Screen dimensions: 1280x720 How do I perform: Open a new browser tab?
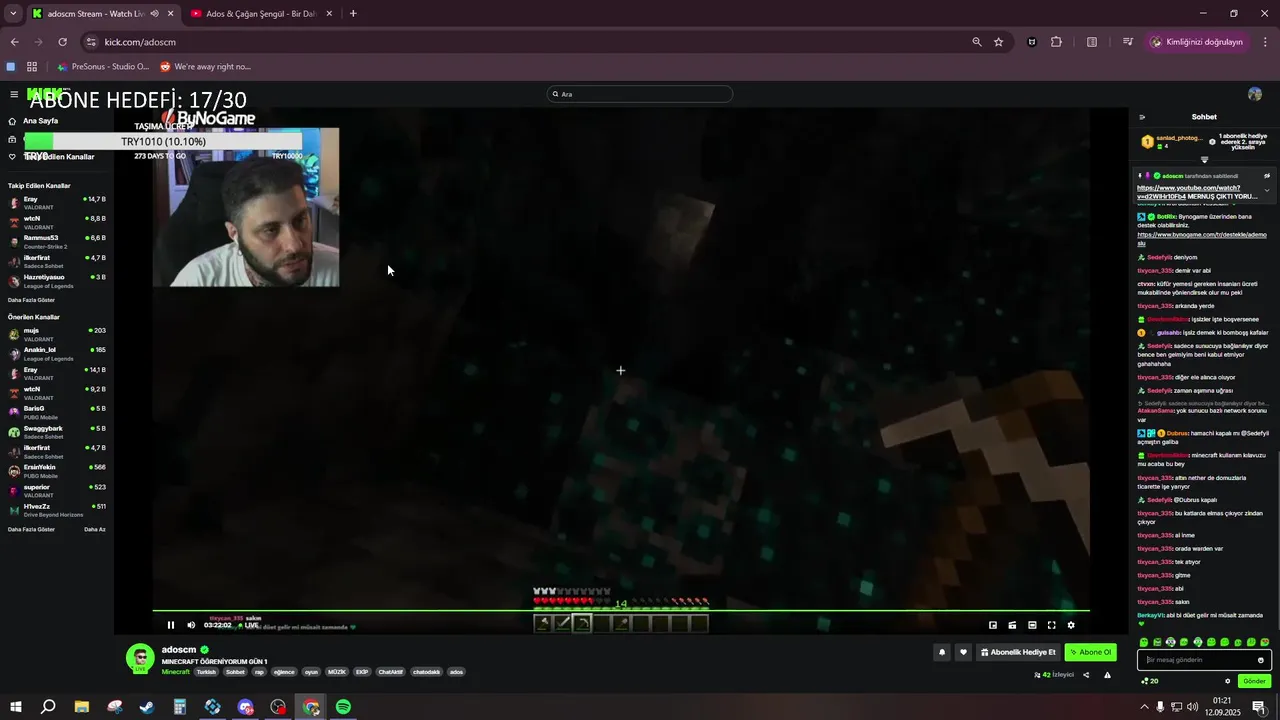tap(353, 14)
